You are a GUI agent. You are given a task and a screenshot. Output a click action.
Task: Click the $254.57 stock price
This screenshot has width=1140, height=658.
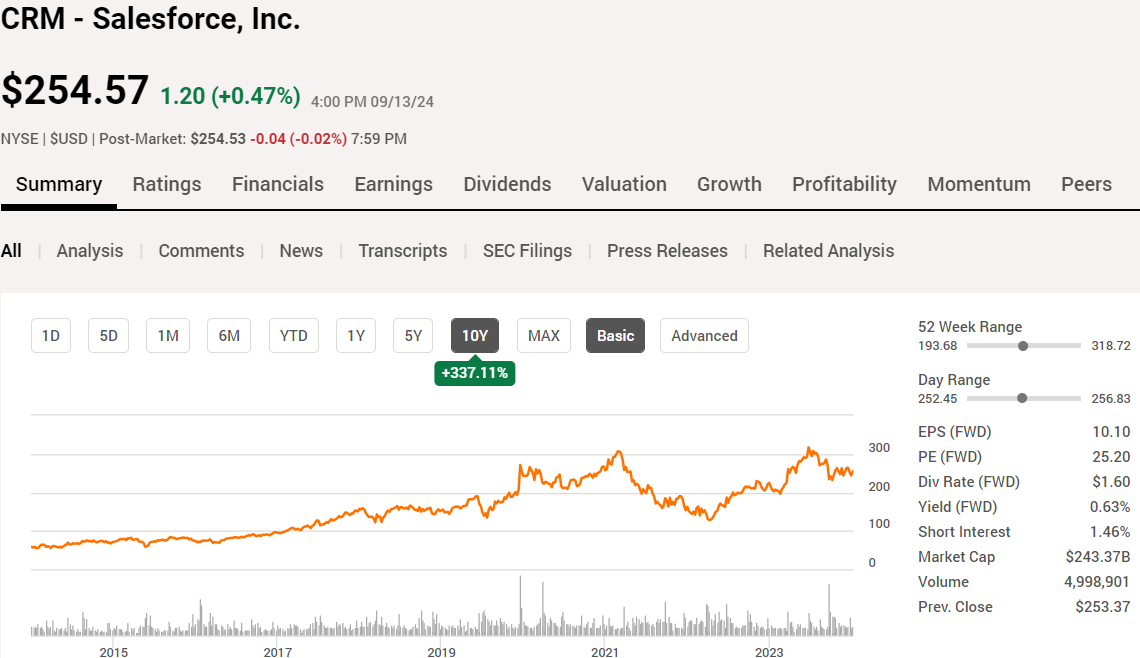point(75,90)
